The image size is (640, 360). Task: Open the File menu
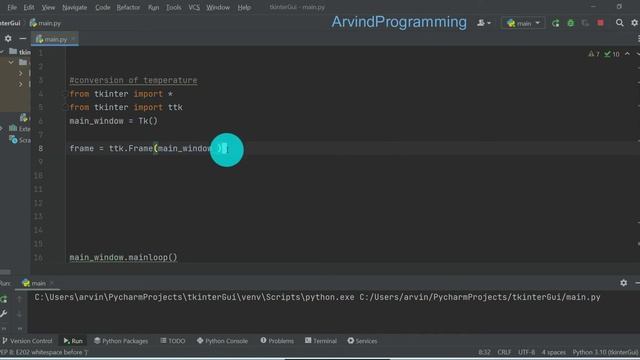point(12,7)
